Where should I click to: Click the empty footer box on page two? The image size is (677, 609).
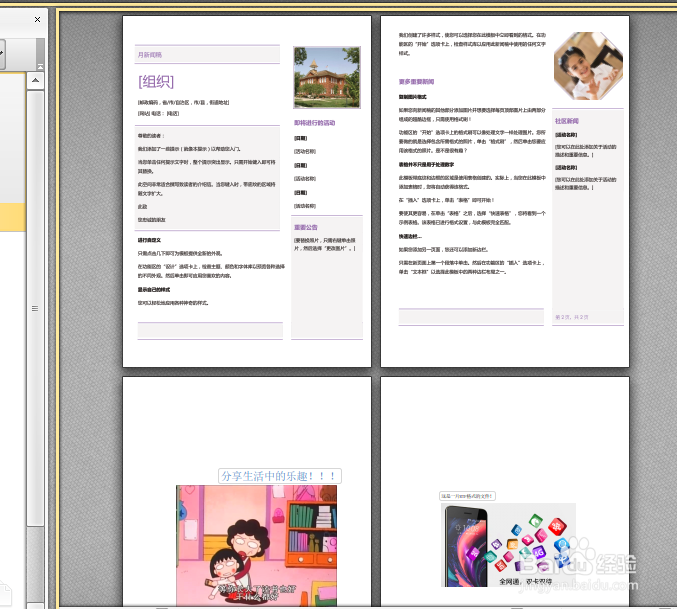(x=471, y=317)
